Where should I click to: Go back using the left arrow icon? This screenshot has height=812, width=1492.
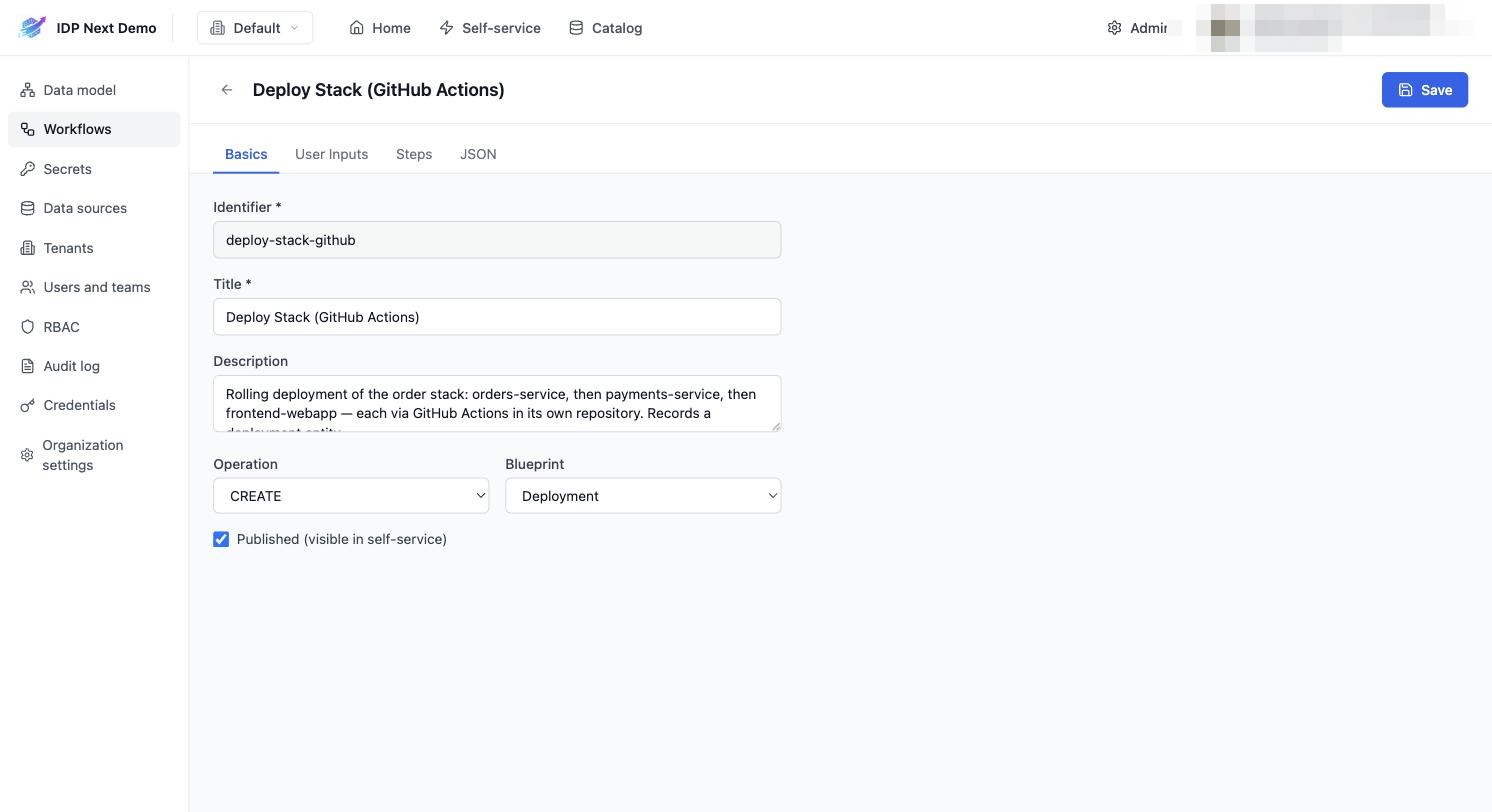[x=227, y=90]
